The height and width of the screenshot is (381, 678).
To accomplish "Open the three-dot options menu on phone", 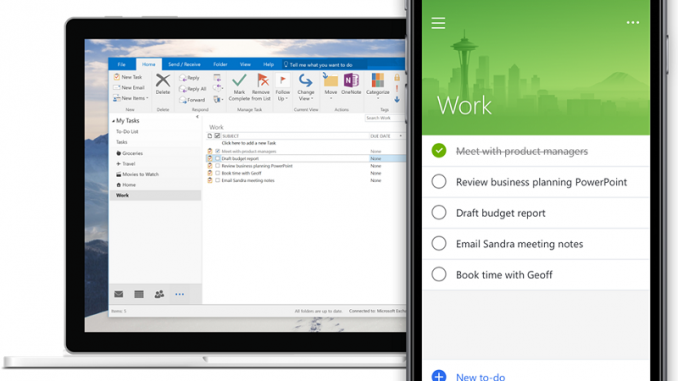I will pos(633,22).
